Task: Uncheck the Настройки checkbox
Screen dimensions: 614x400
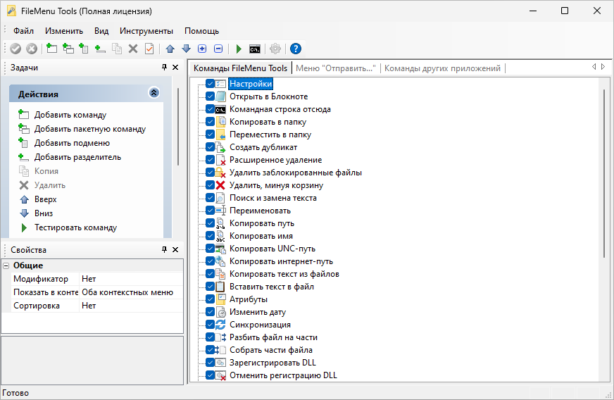Action: click(x=210, y=84)
